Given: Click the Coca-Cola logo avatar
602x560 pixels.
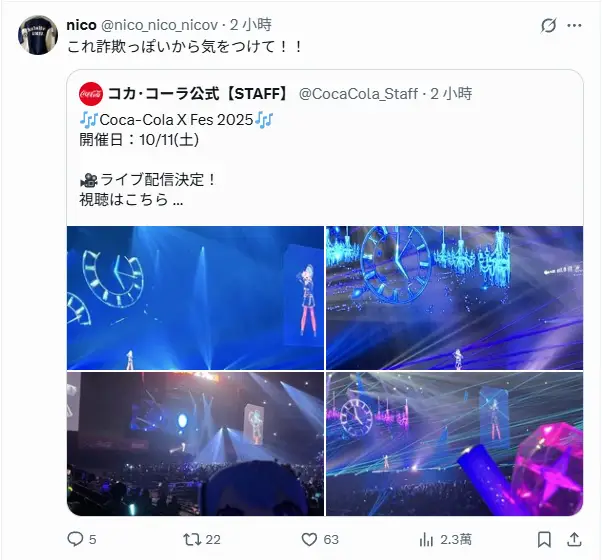Looking at the screenshot, I should pos(91,94).
